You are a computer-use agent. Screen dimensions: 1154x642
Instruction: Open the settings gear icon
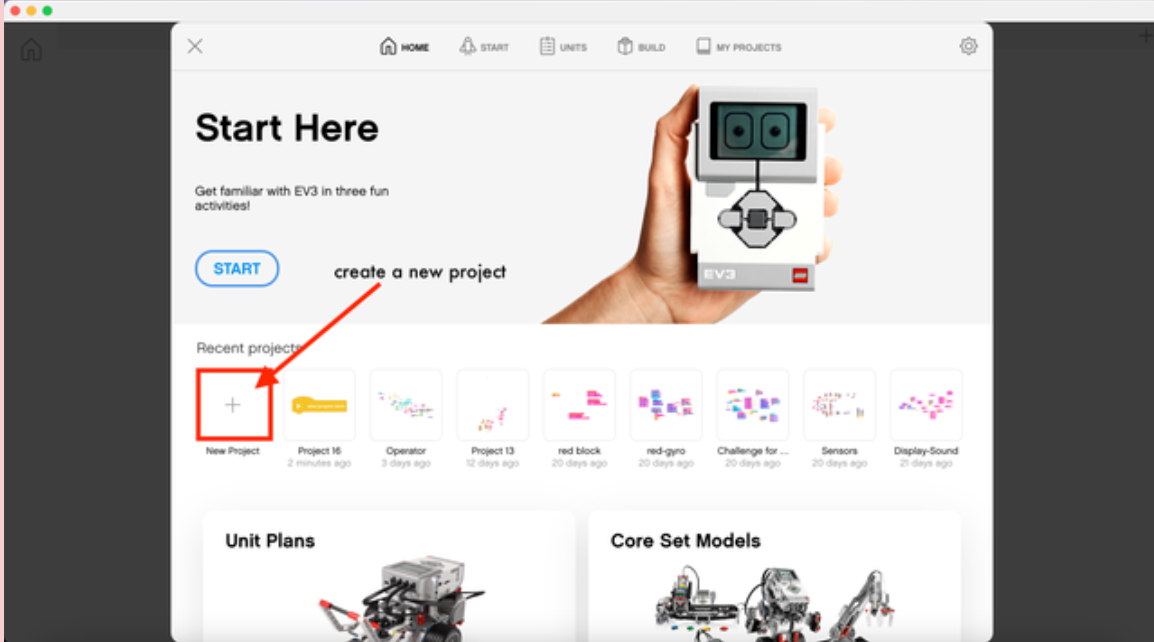969,46
